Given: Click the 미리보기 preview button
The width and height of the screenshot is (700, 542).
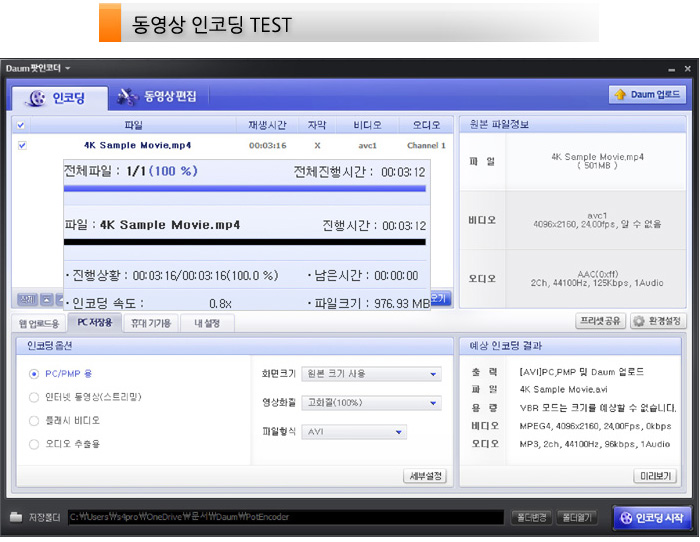Looking at the screenshot, I should point(656,476).
